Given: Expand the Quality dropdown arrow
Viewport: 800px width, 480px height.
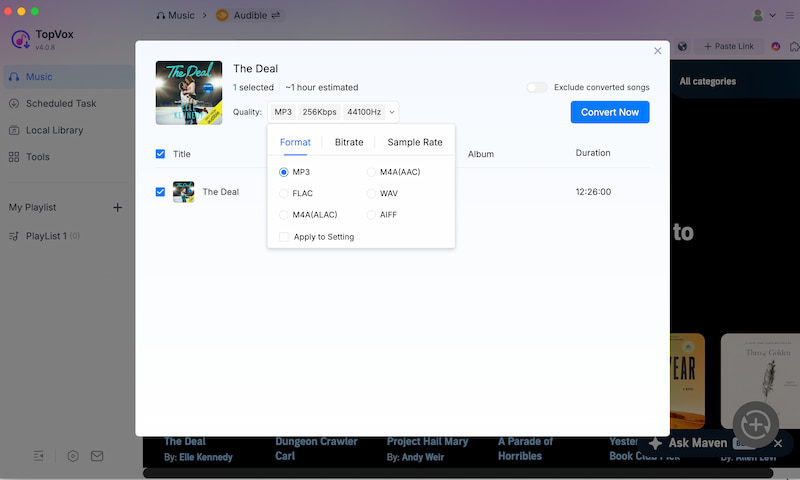Looking at the screenshot, I should point(392,112).
